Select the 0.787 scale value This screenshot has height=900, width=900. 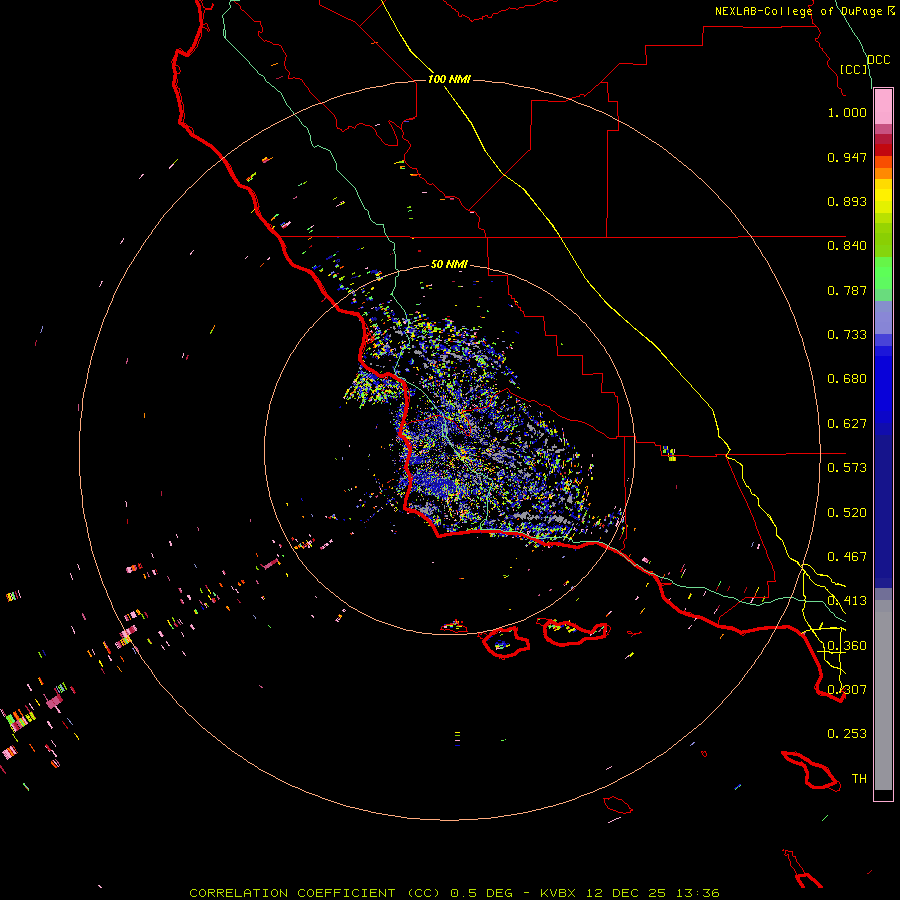[x=847, y=290]
